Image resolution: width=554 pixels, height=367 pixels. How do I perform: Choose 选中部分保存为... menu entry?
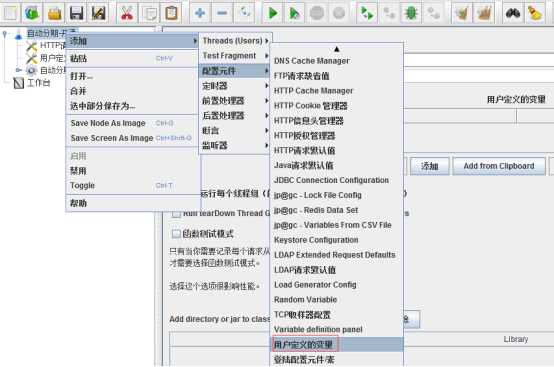point(132,106)
